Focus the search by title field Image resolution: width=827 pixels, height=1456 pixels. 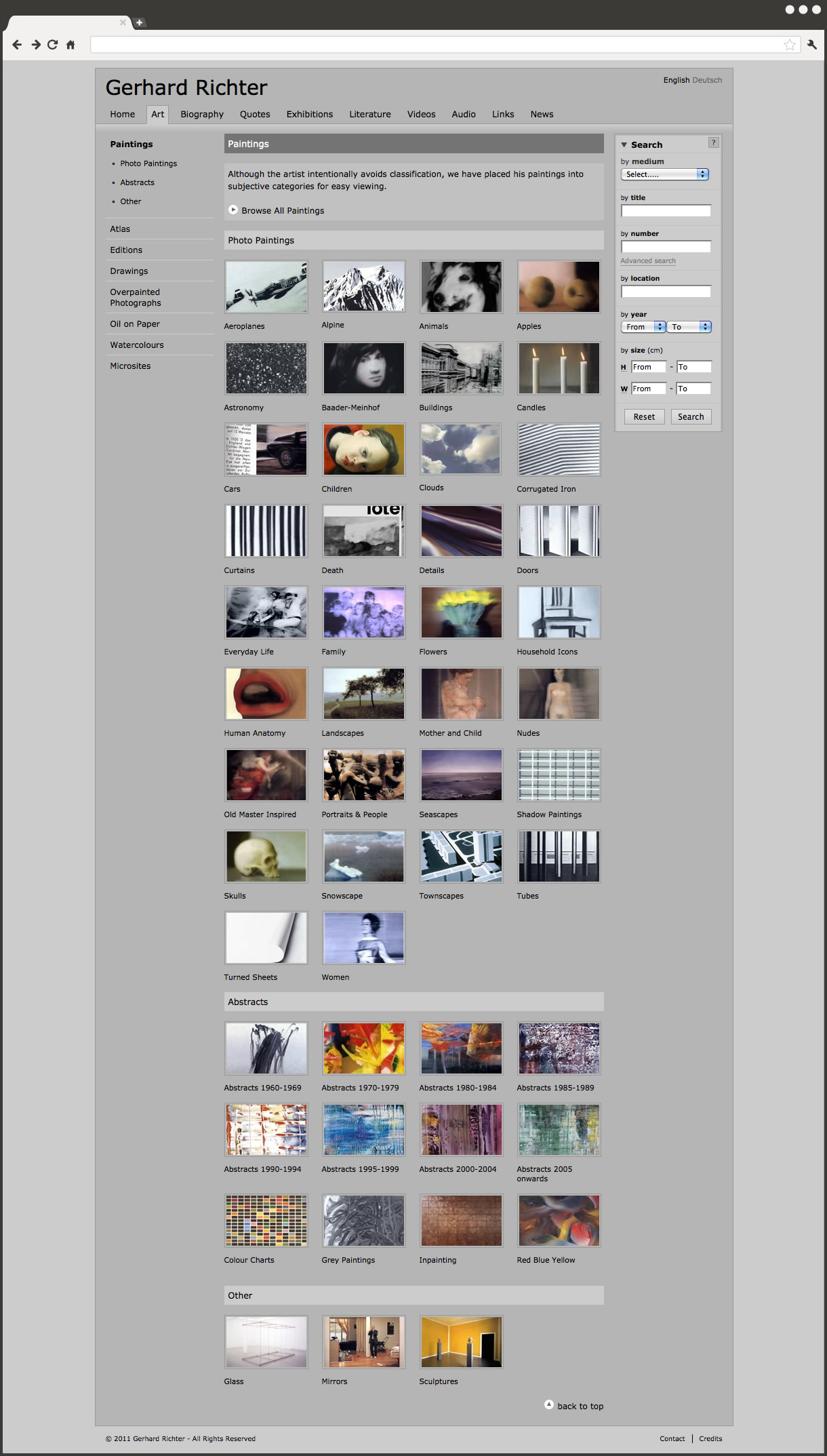coord(666,211)
